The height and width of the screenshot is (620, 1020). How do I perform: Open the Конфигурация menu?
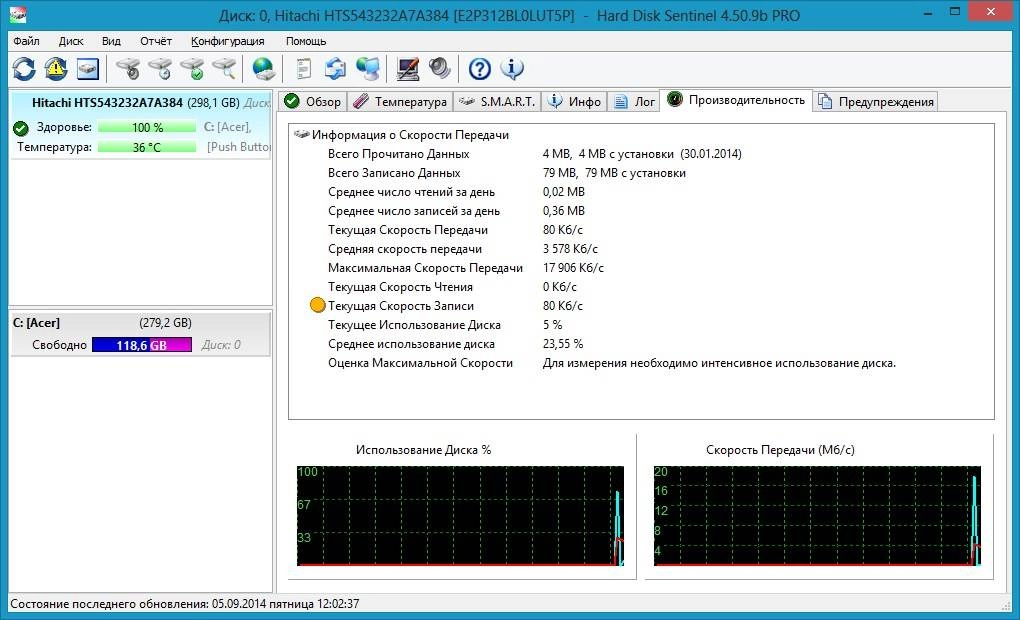227,41
